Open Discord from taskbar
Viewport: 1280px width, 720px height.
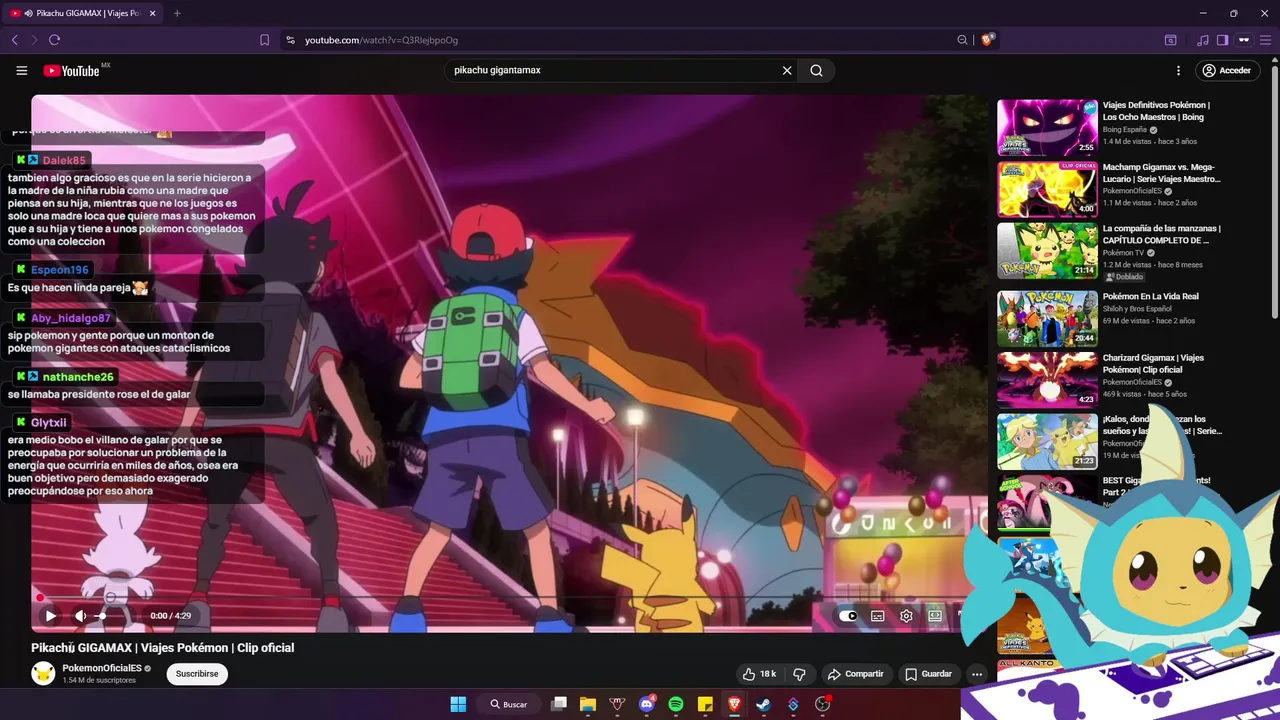(647, 704)
